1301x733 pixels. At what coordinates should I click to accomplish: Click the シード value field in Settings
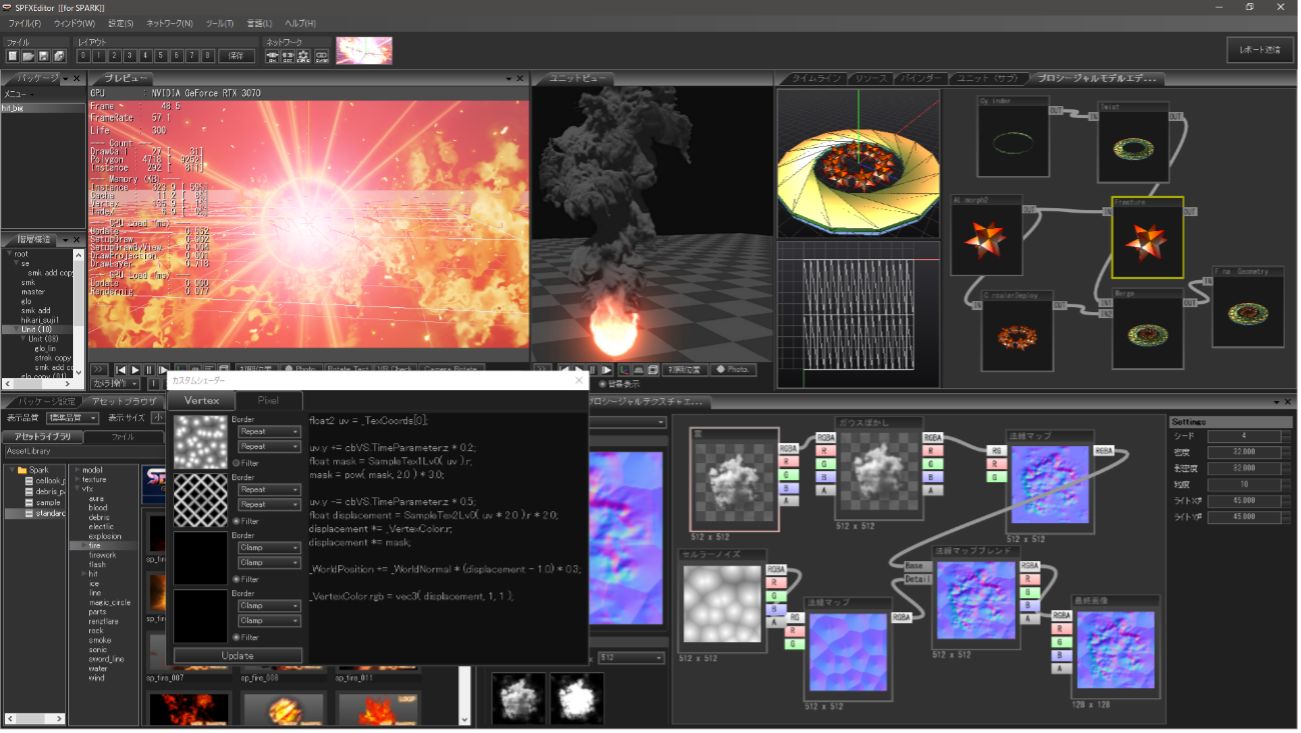click(x=1243, y=436)
